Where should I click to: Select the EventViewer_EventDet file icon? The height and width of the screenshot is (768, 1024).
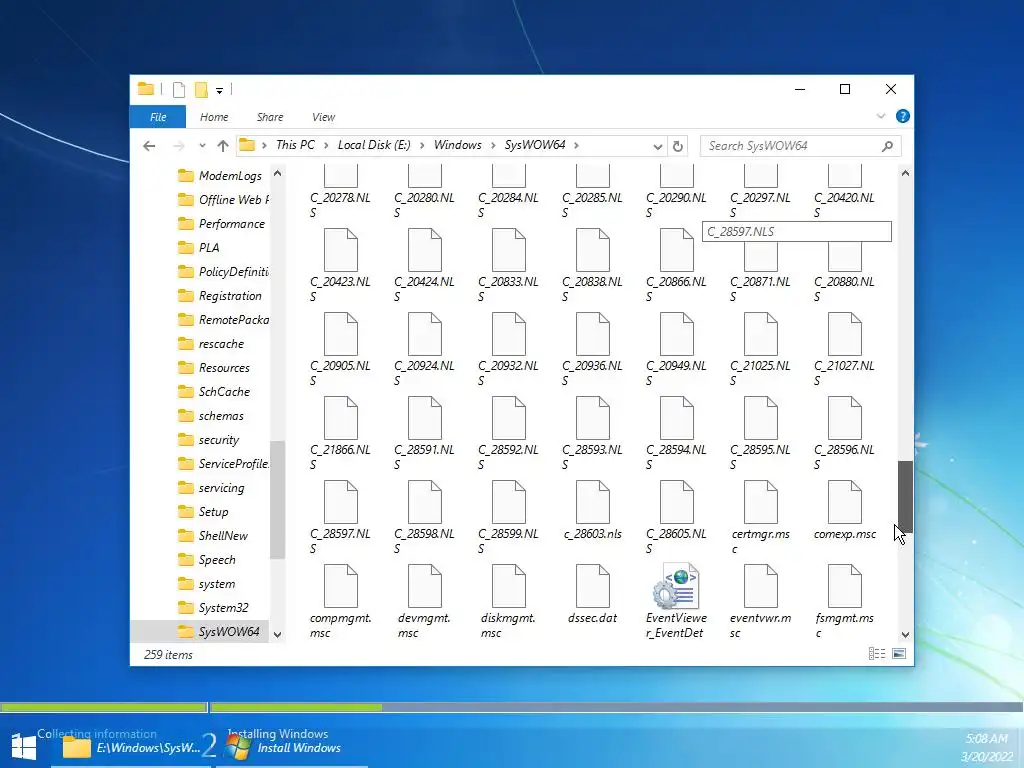(677, 586)
